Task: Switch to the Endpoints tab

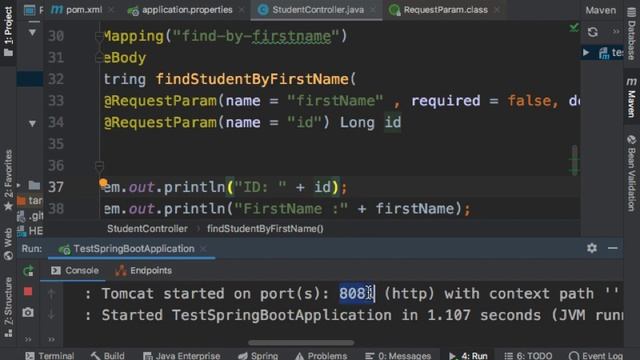Action: [x=144, y=271]
